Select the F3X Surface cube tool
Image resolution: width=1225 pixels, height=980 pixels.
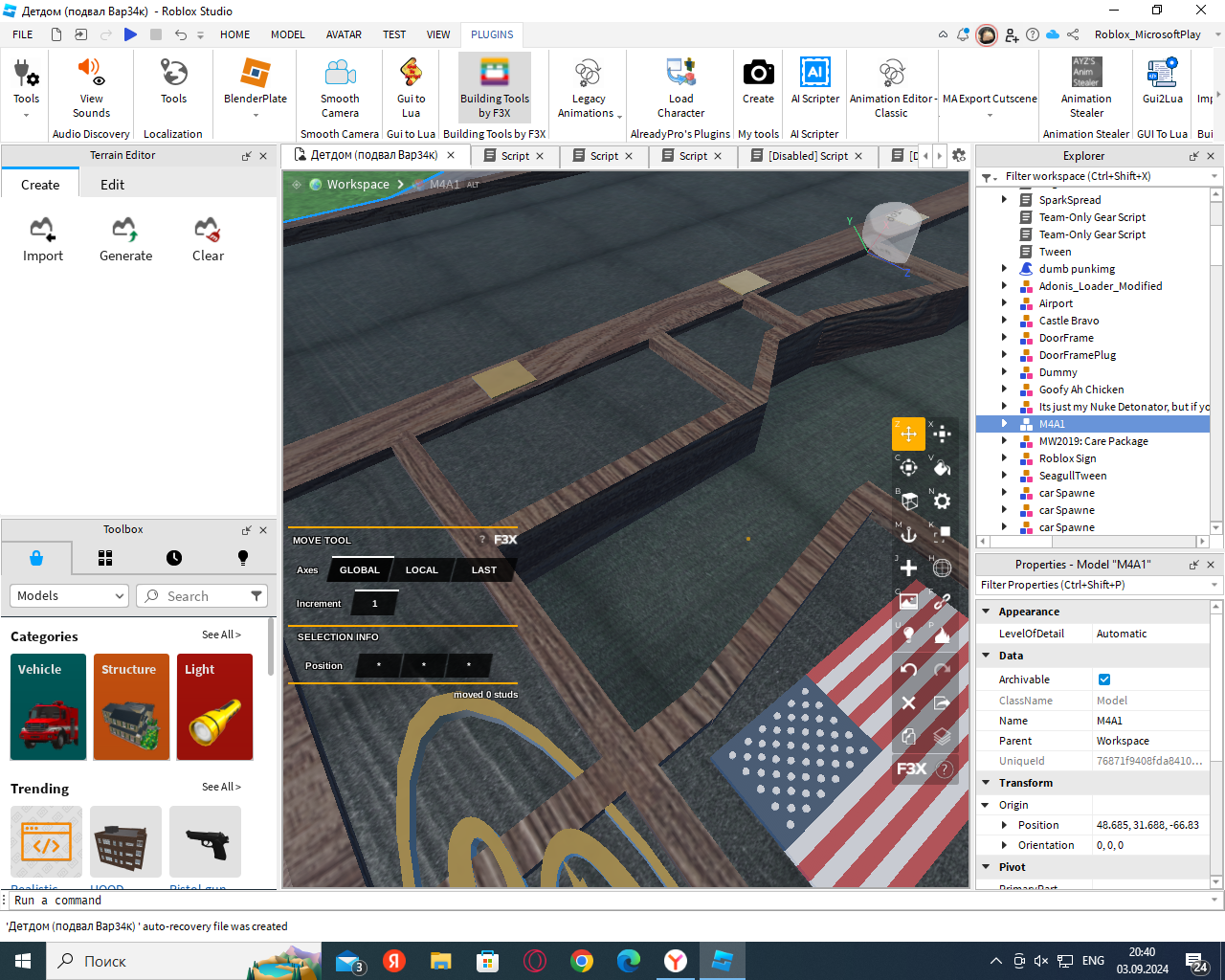pos(908,501)
